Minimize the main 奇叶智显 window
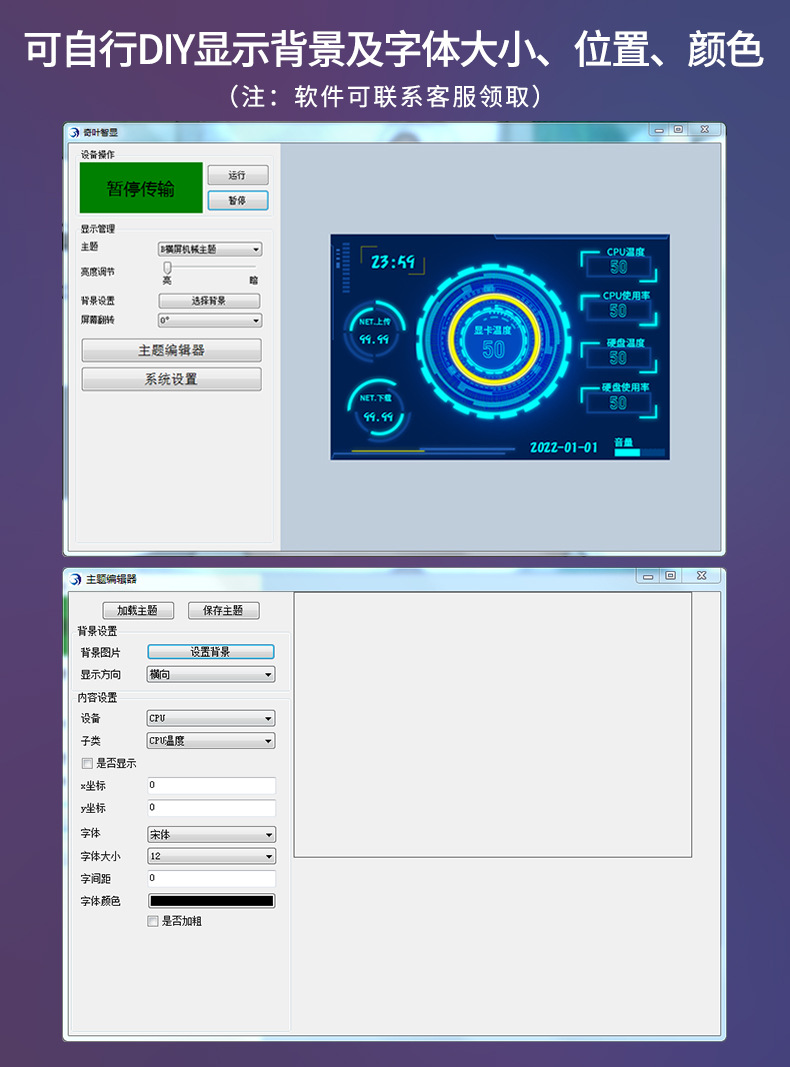This screenshot has height=1067, width=790. [x=659, y=129]
